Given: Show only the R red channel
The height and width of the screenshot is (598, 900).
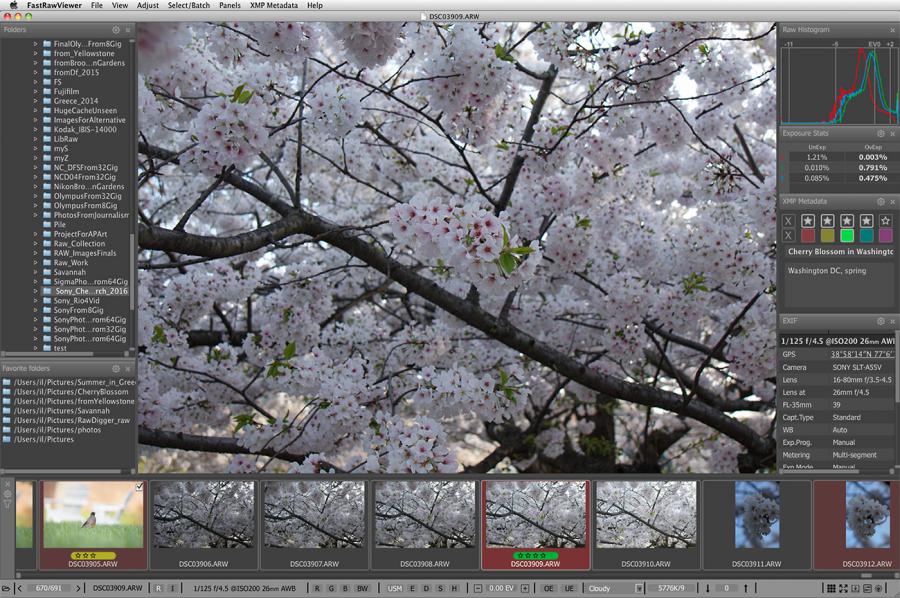Looking at the screenshot, I should coord(317,588).
